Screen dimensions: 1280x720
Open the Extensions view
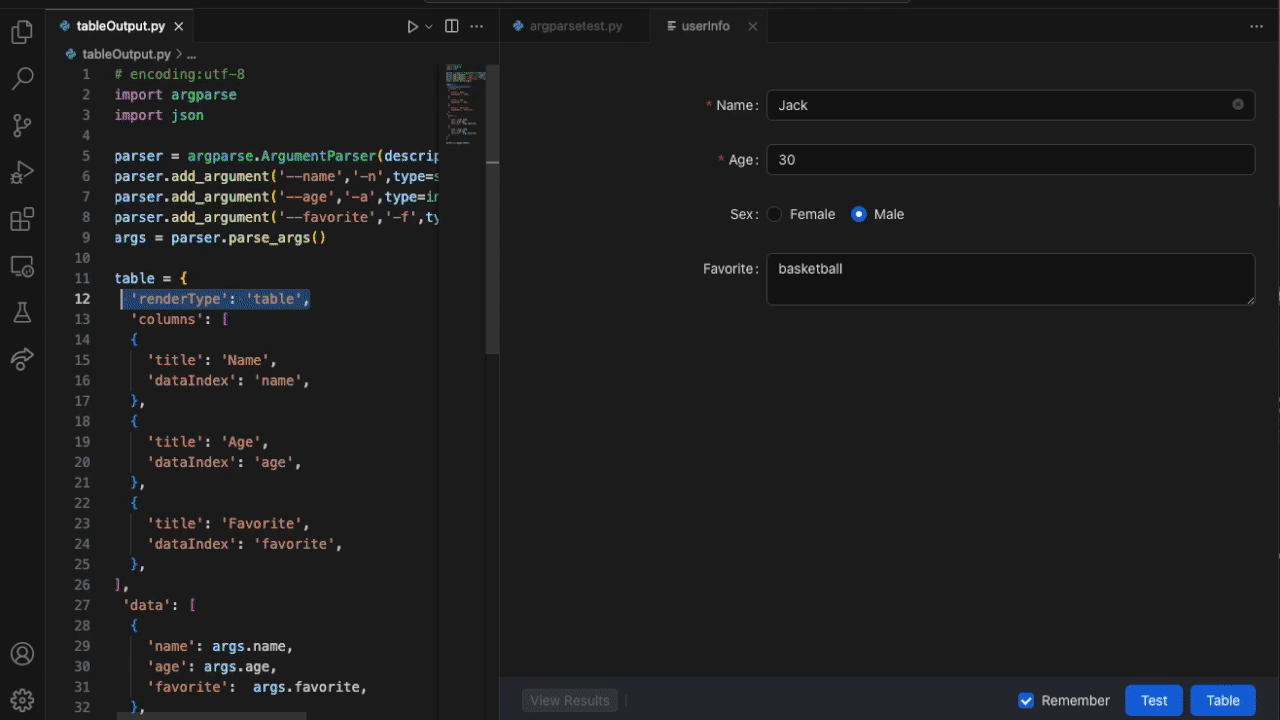pyautogui.click(x=22, y=219)
